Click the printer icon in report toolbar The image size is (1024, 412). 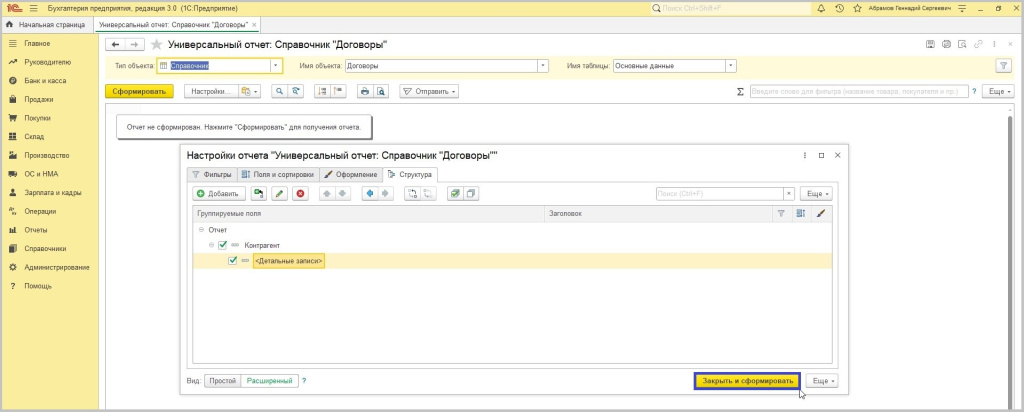tap(365, 91)
